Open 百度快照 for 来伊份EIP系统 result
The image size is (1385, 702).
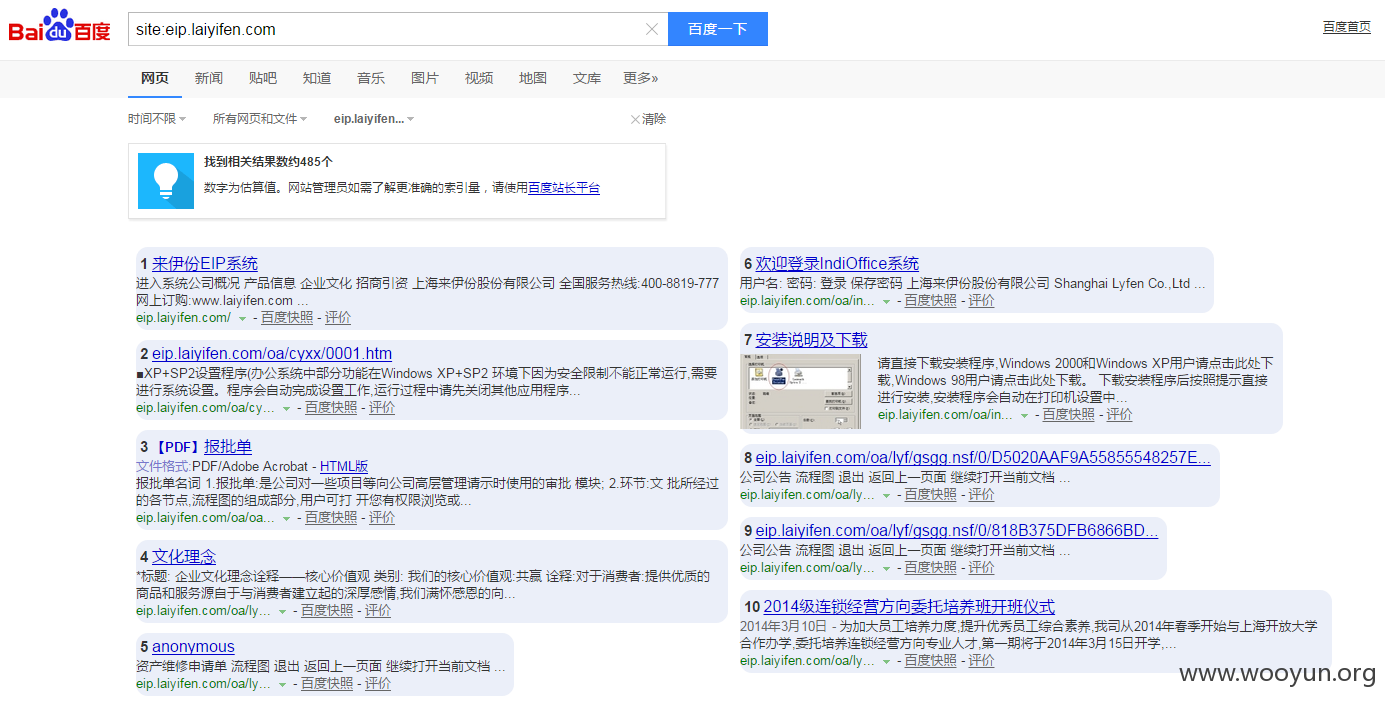(x=287, y=318)
